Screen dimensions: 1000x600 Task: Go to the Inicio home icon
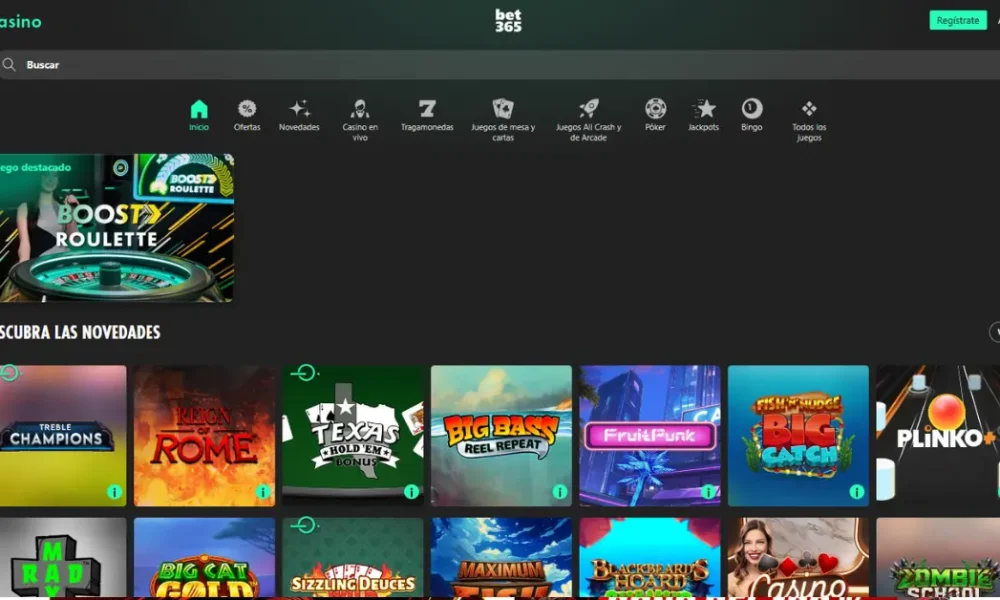click(199, 109)
